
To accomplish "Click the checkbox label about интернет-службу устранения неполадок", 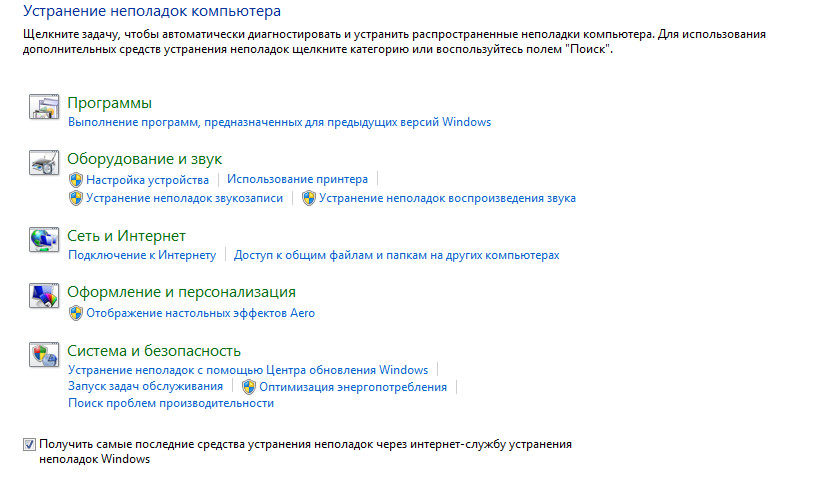I will (x=305, y=452).
